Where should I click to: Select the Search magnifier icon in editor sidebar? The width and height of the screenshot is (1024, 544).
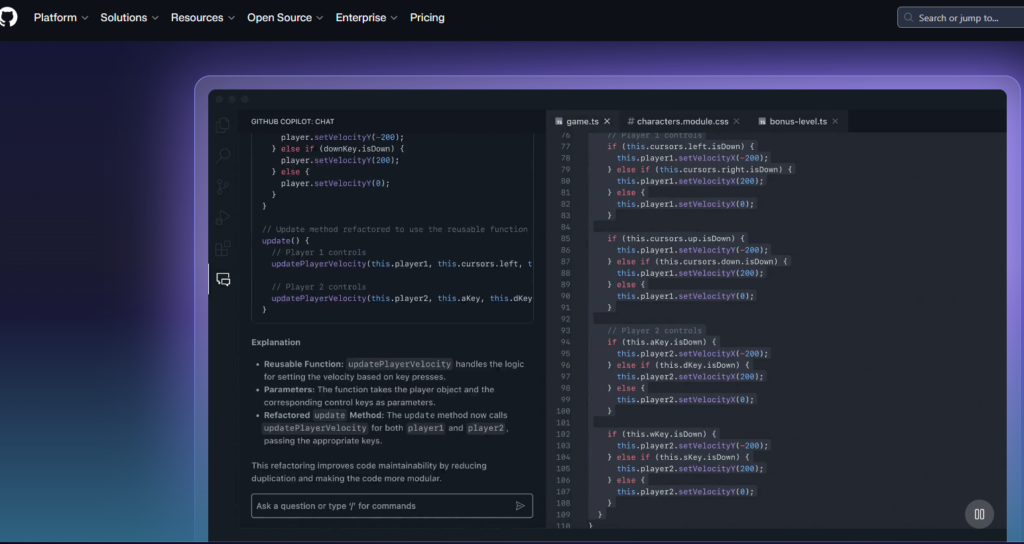(223, 155)
